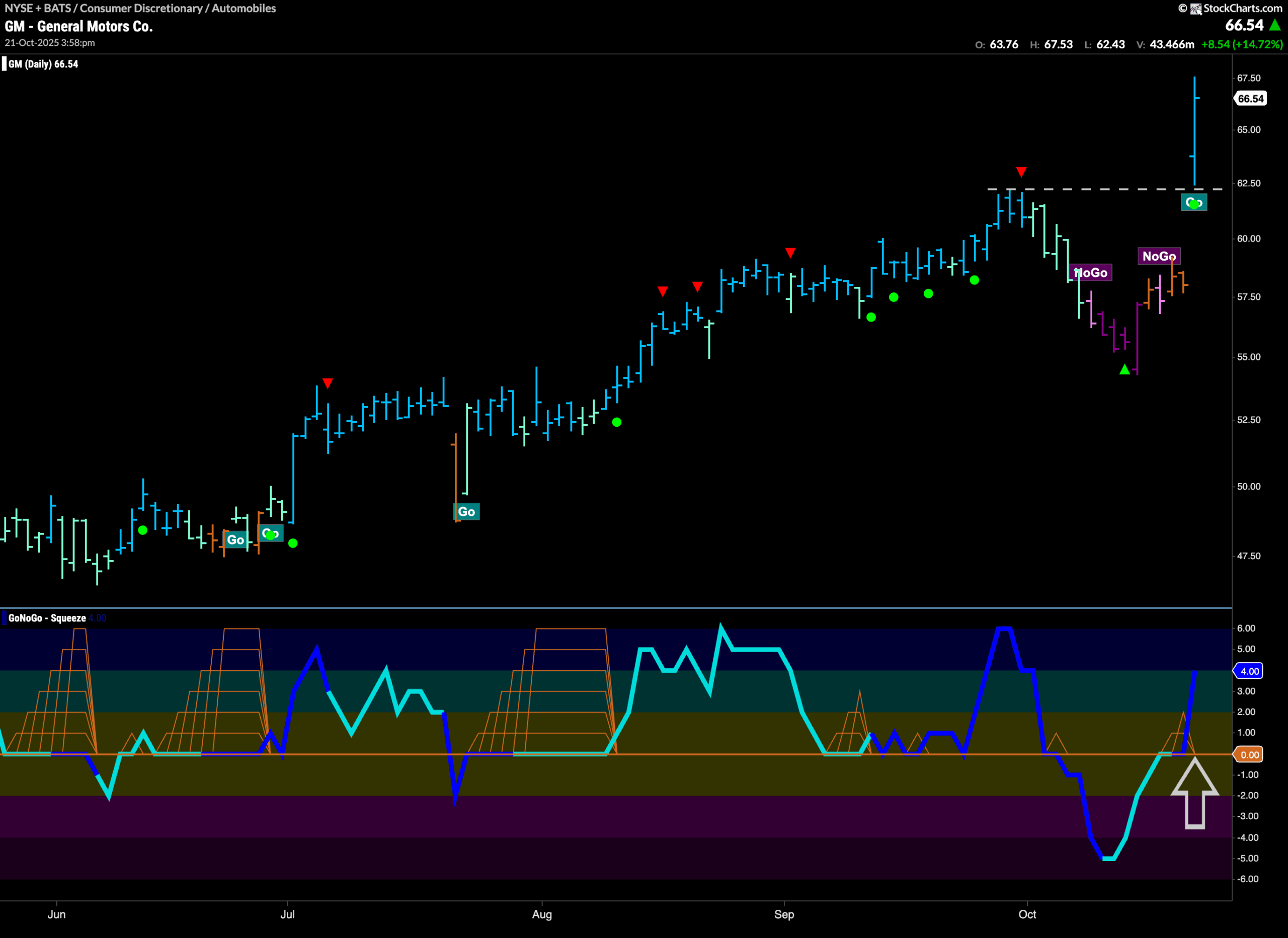Toggle the second NoGo label near October
This screenshot has height=938, width=1288.
[1159, 256]
